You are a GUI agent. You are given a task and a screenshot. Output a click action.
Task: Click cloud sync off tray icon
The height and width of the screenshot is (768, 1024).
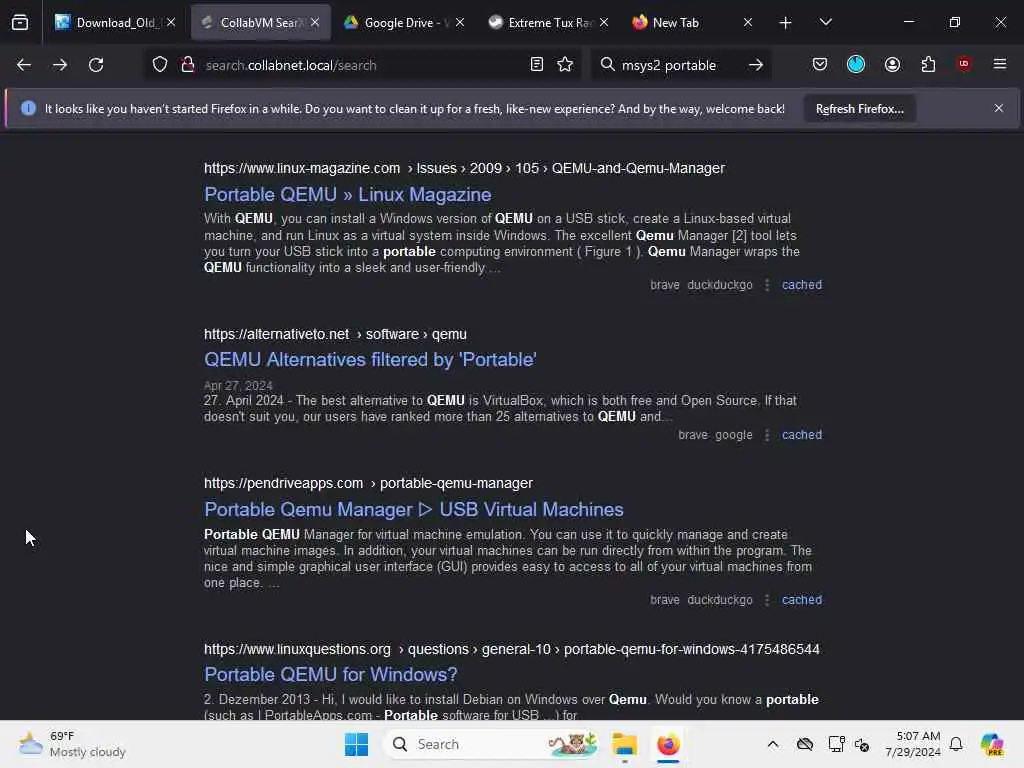(x=805, y=744)
